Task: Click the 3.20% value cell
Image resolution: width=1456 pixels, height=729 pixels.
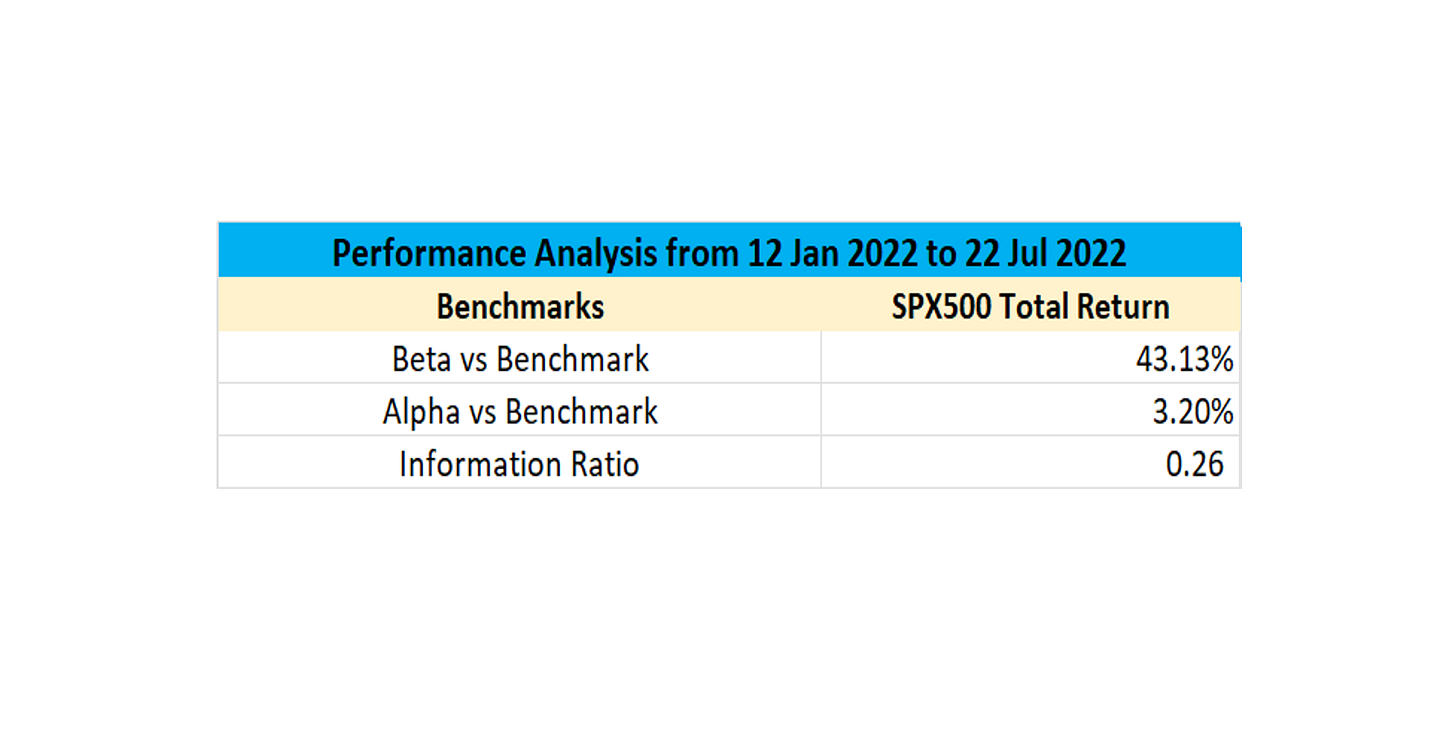Action: [x=1031, y=410]
